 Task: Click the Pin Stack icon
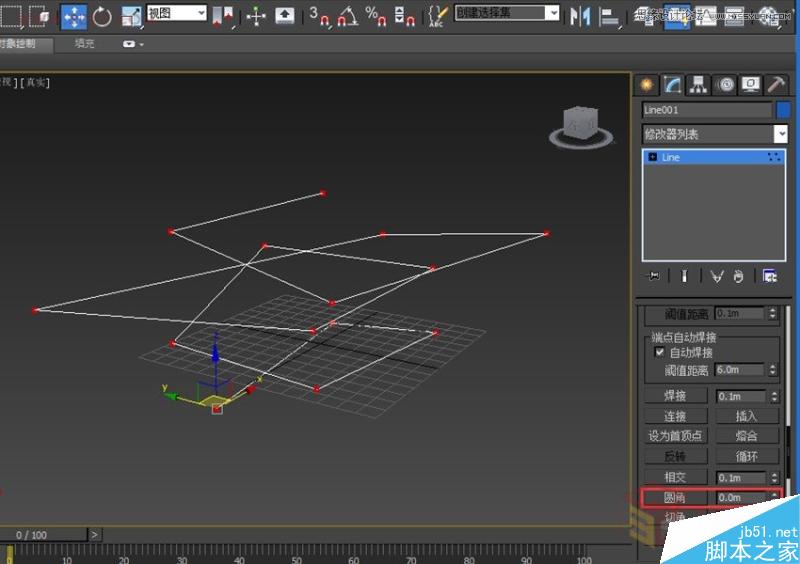coord(653,276)
